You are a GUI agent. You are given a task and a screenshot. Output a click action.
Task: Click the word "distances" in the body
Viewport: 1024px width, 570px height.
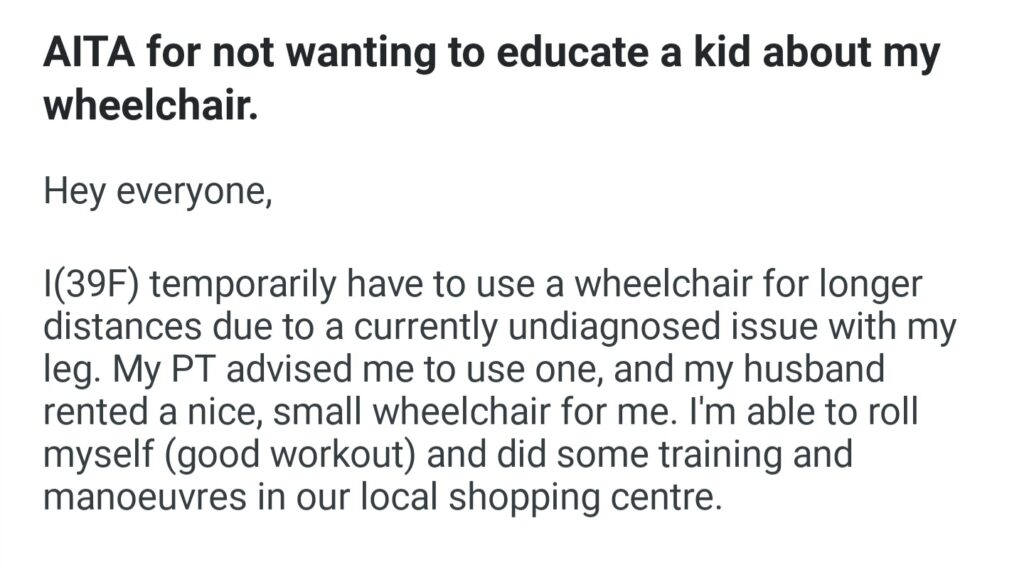[117, 329]
